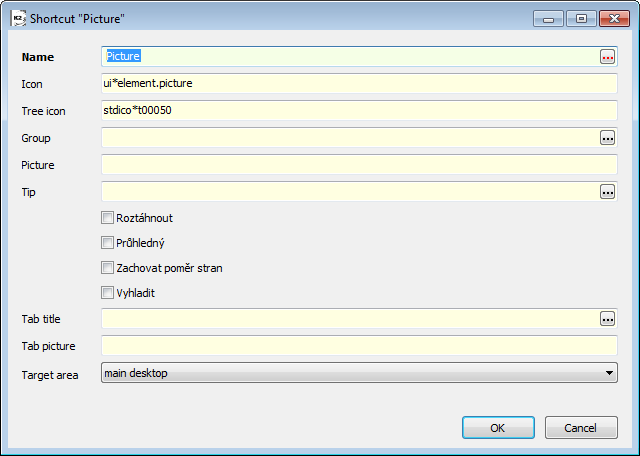Click the Name field with Picture text
Viewport: 640px width, 456px height.
(x=350, y=56)
